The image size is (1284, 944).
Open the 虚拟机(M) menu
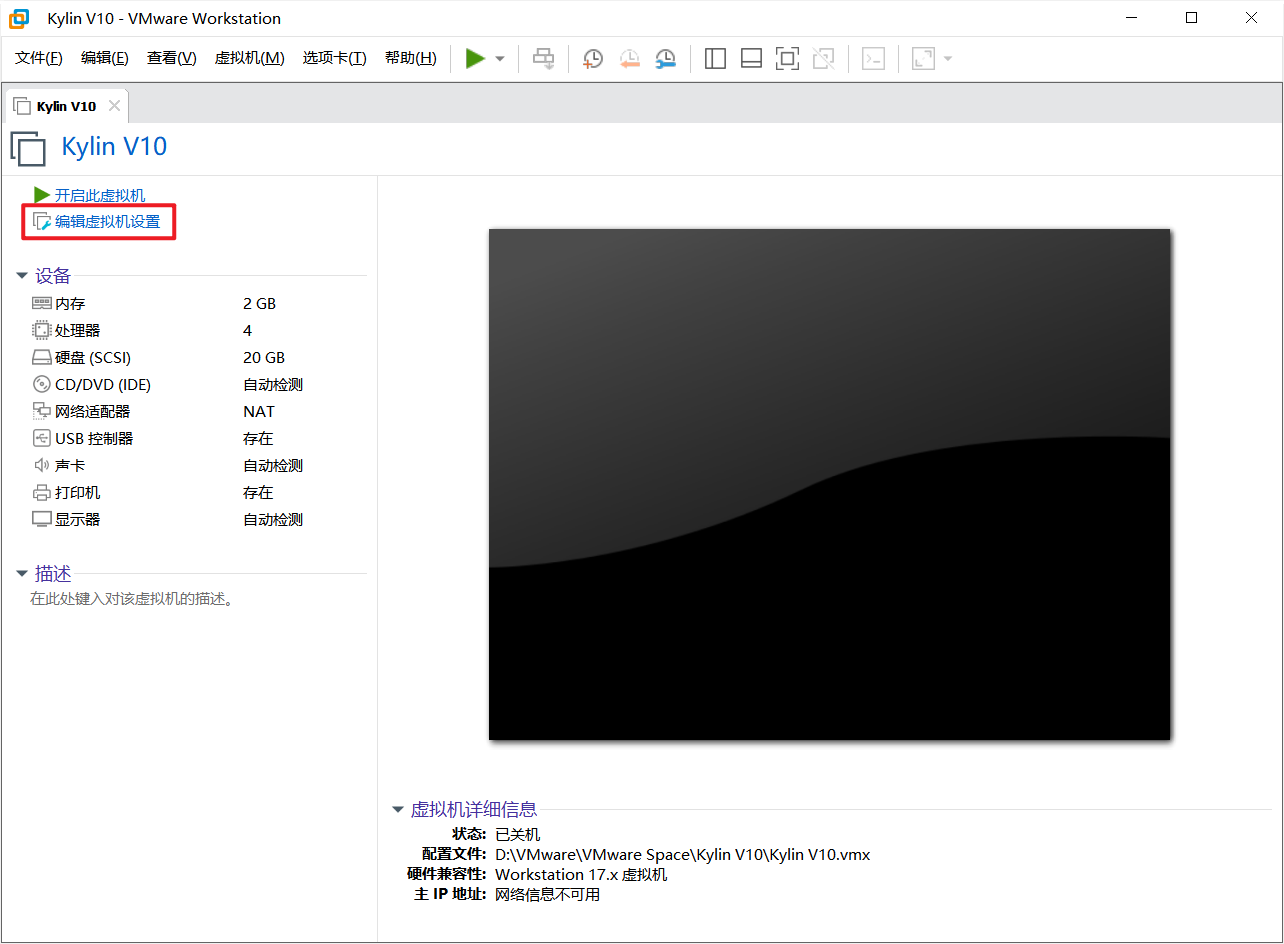249,58
